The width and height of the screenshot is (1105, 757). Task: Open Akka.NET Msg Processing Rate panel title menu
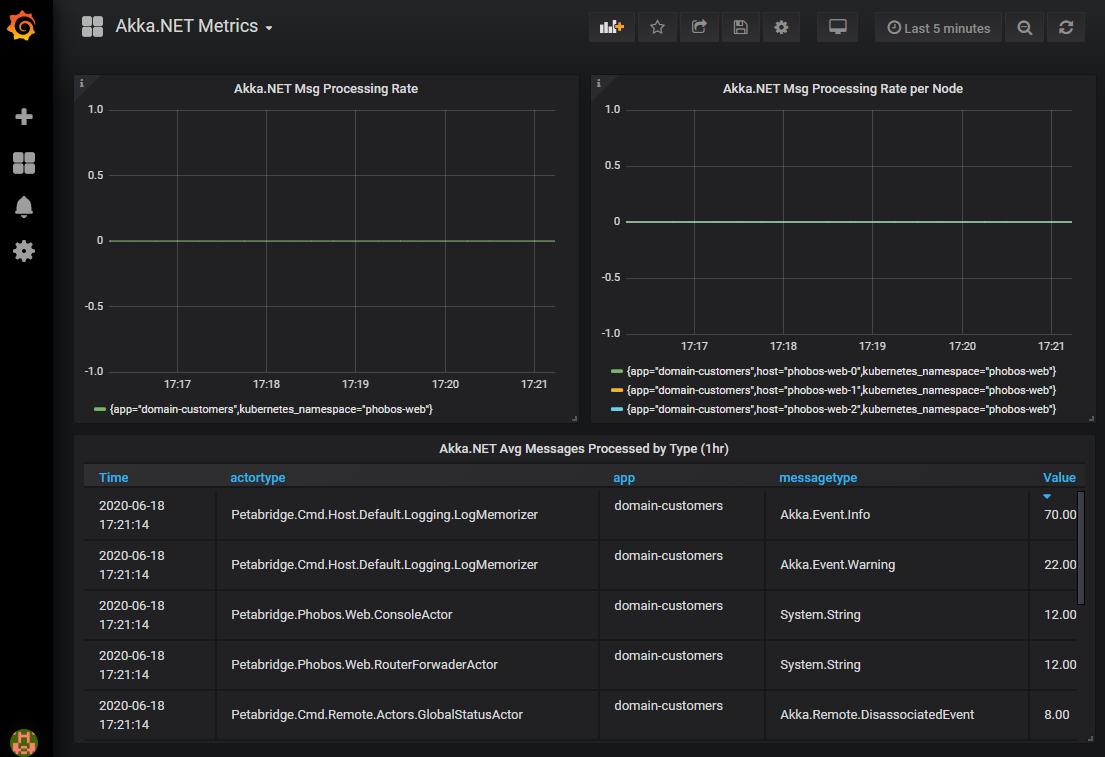pos(326,89)
